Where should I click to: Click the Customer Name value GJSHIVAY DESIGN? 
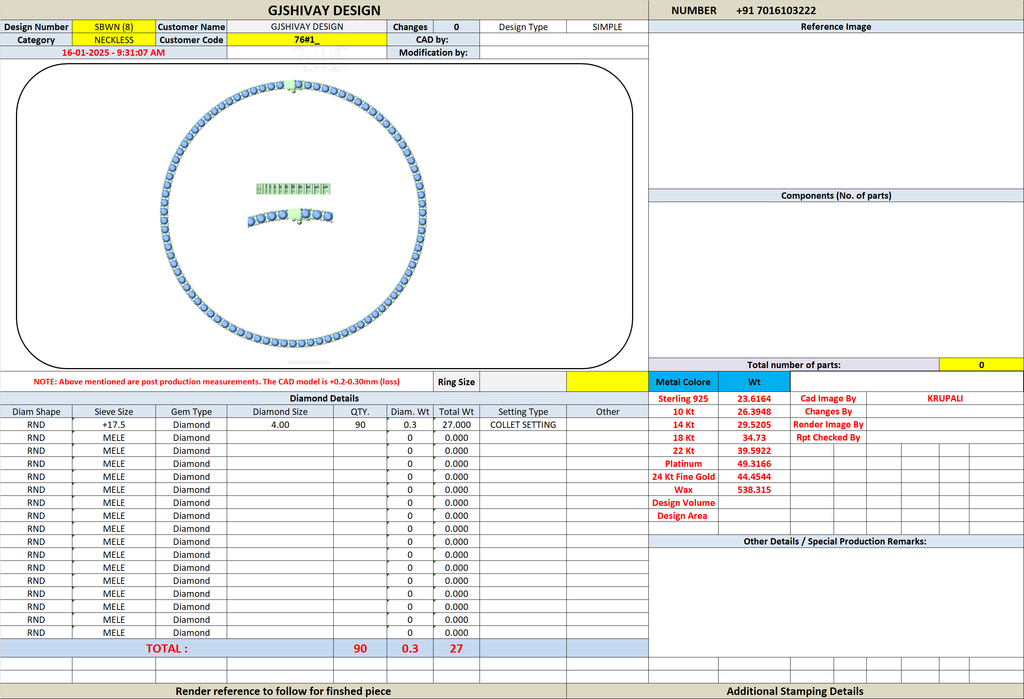click(307, 27)
